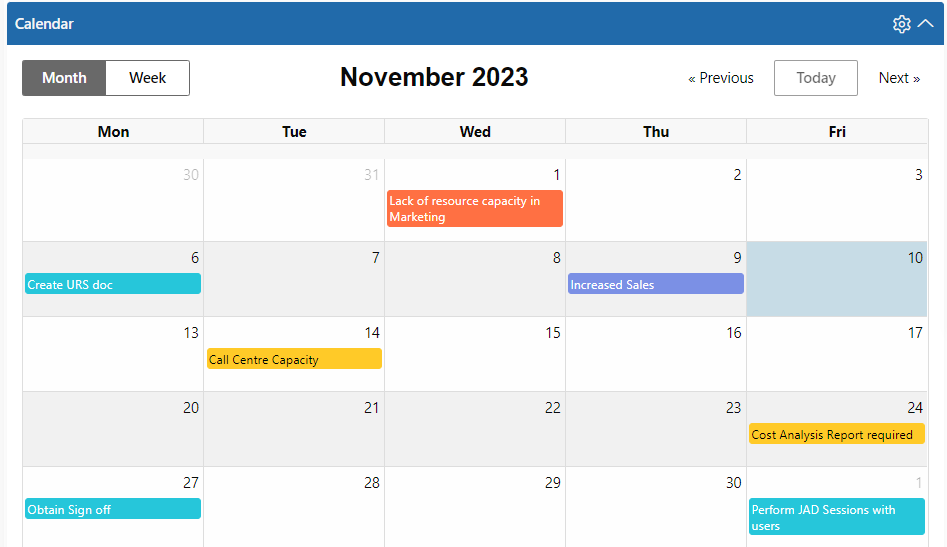The image size is (947, 547).
Task: Click the Thu column header
Action: click(656, 132)
